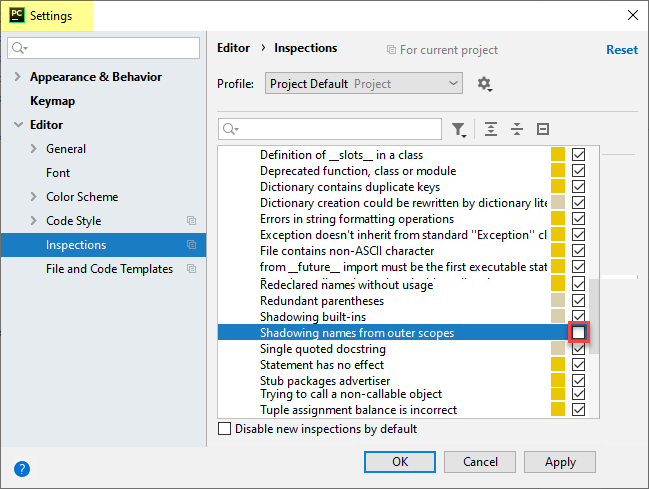Click the copy icon beside File and Code Templates
Screen dimensions: 649x489
[191, 269]
